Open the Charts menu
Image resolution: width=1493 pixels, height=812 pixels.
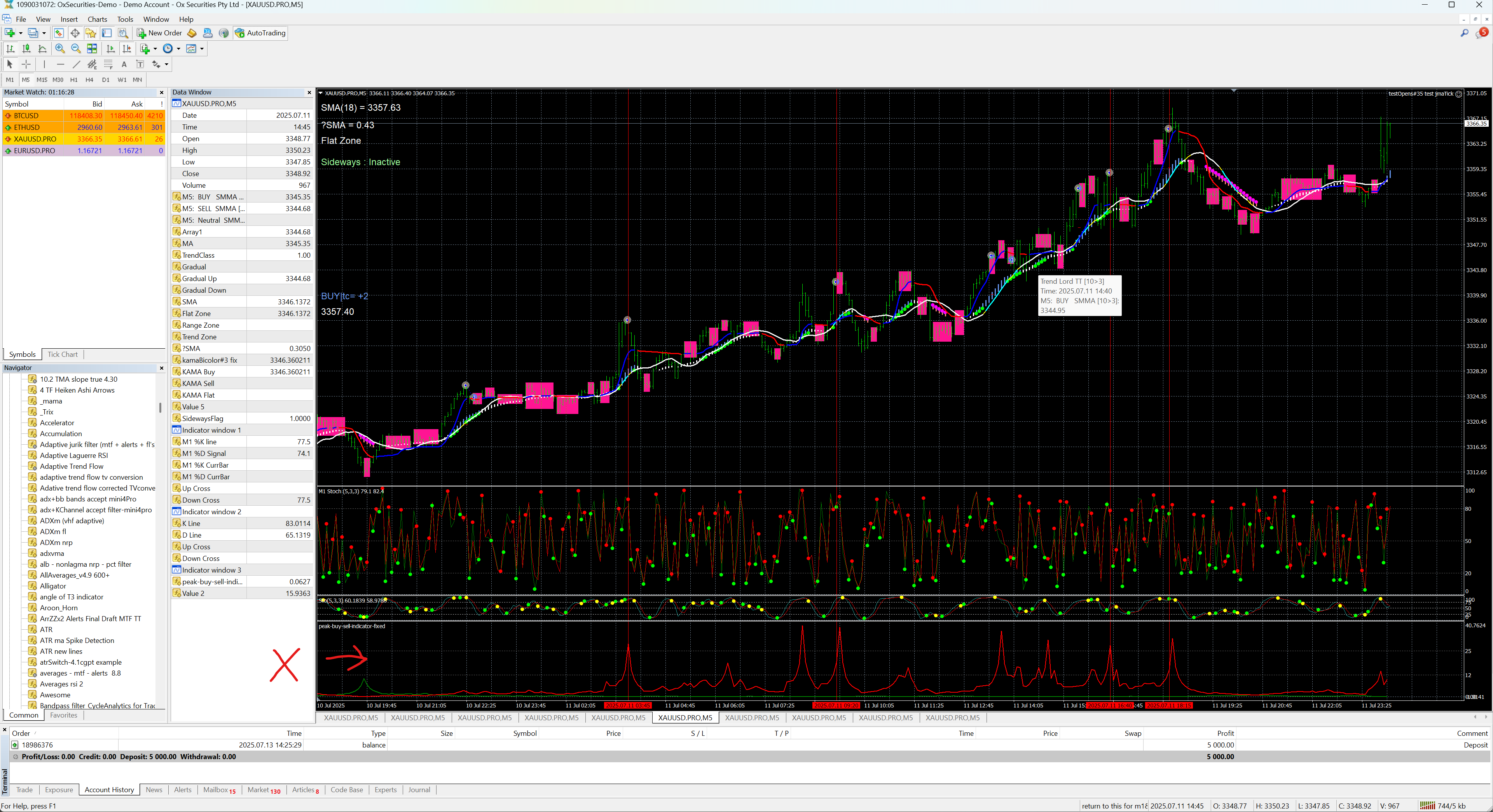click(97, 19)
